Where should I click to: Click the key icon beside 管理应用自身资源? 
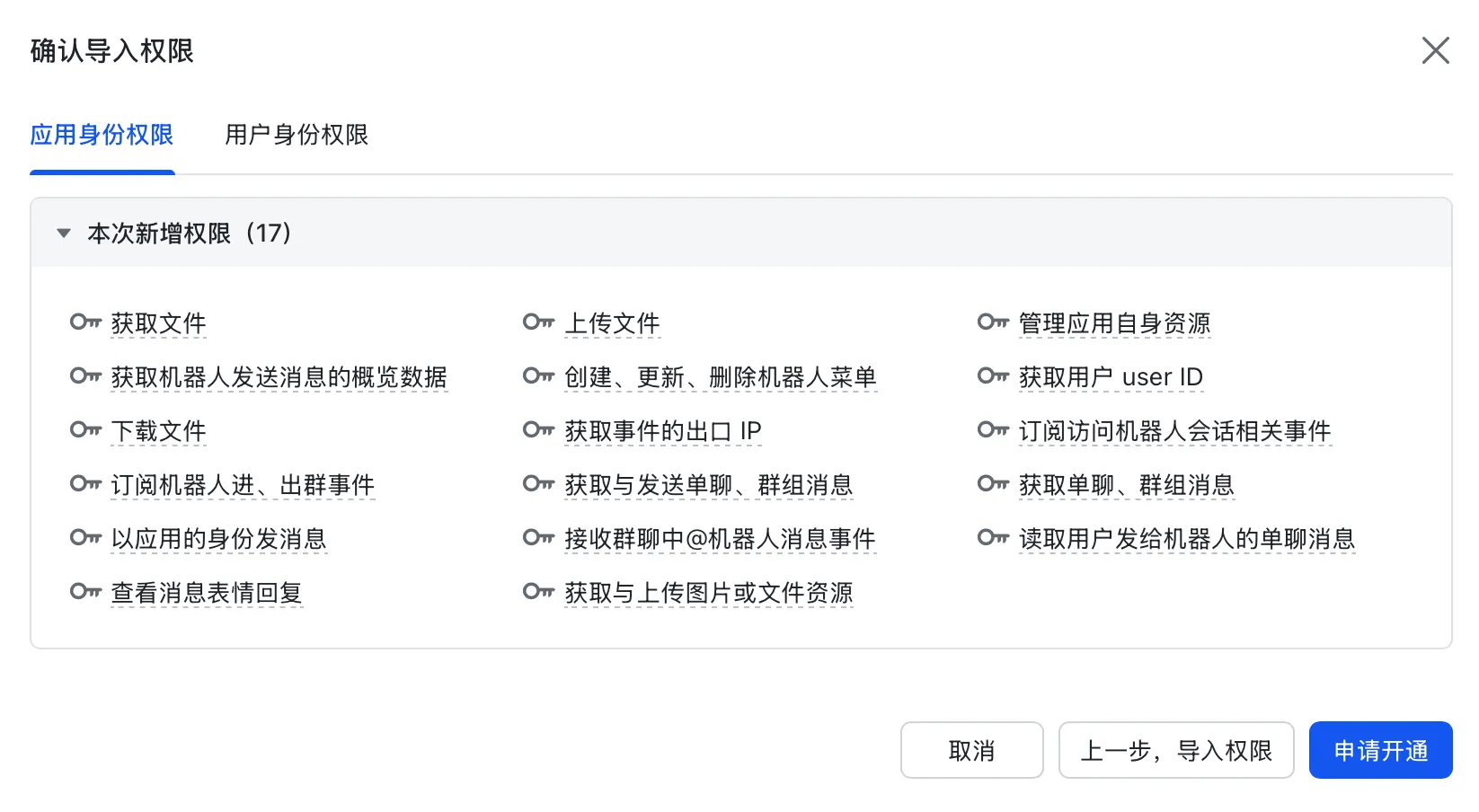tap(993, 322)
